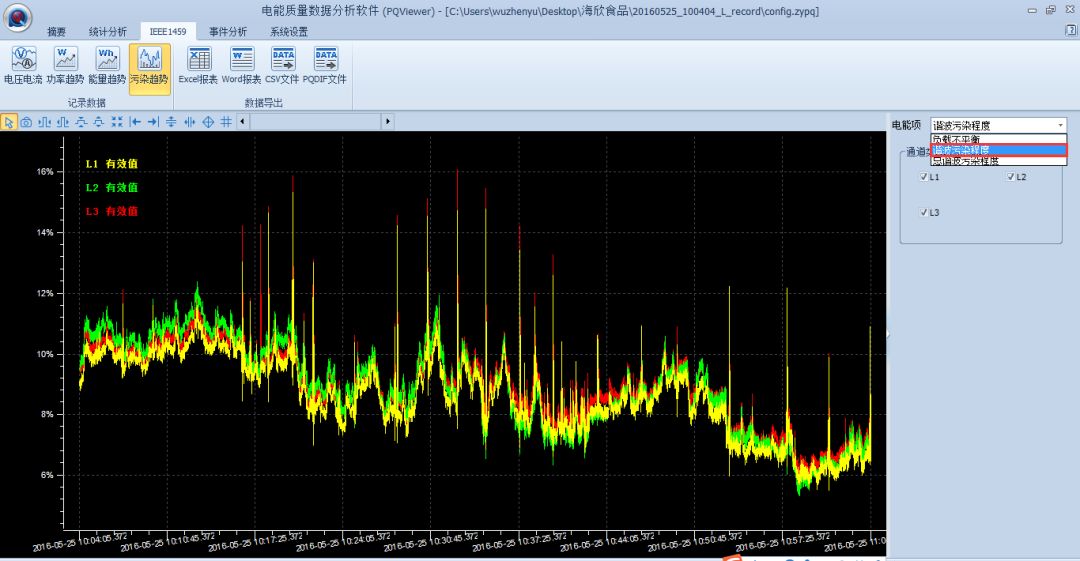
Task: Collapse the right side panel splitter arrow
Action: tap(888, 334)
